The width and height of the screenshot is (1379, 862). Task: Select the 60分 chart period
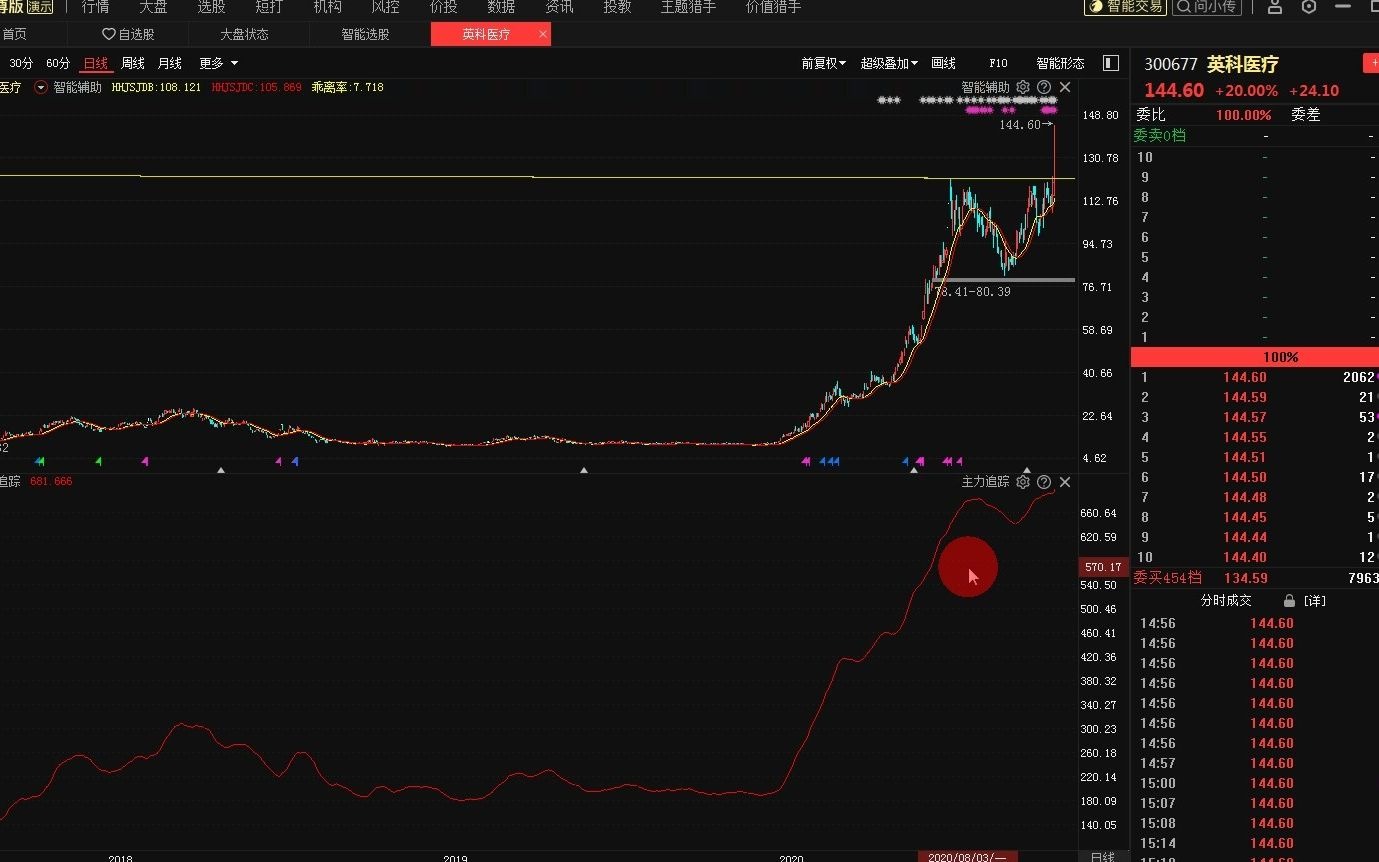click(x=58, y=63)
